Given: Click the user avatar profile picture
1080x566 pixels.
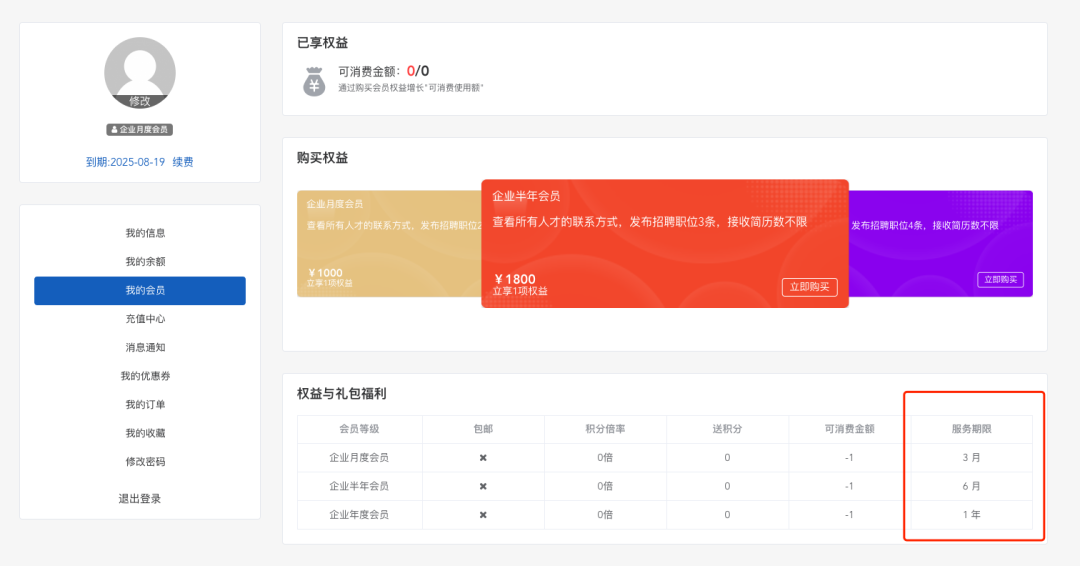Looking at the screenshot, I should coord(140,68).
